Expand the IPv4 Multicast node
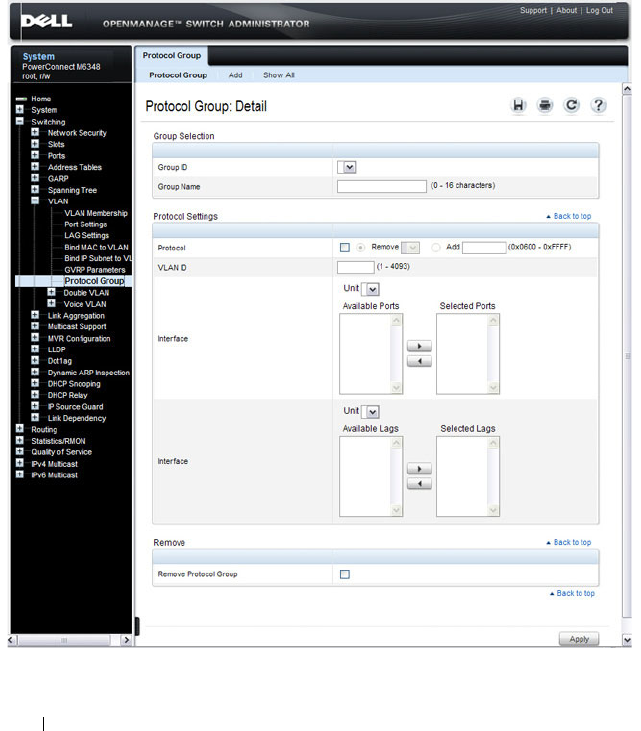Screen dimensions: 641x731 coord(20,463)
